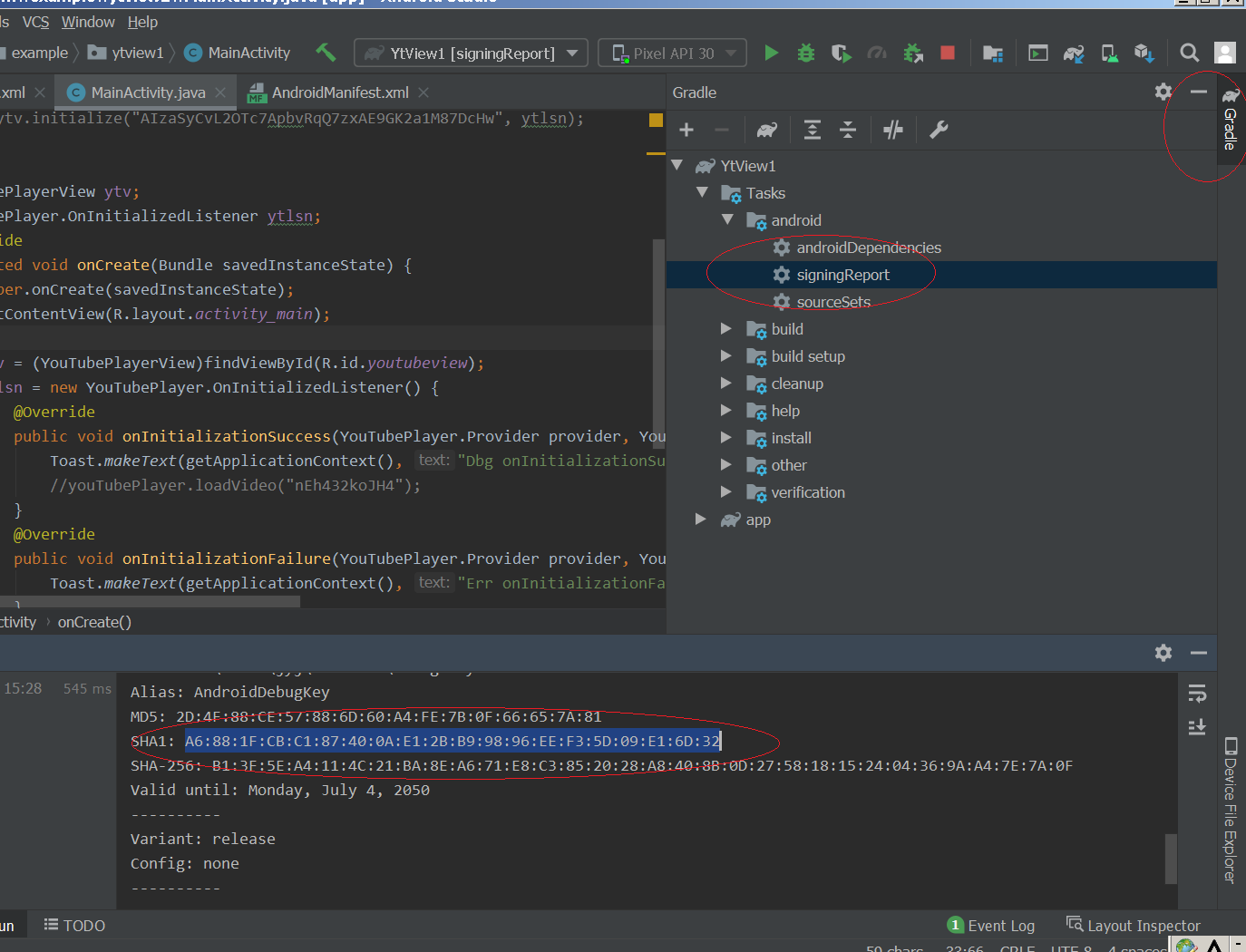Hide the Gradle tool window
This screenshot has height=952, width=1246.
click(x=1199, y=92)
